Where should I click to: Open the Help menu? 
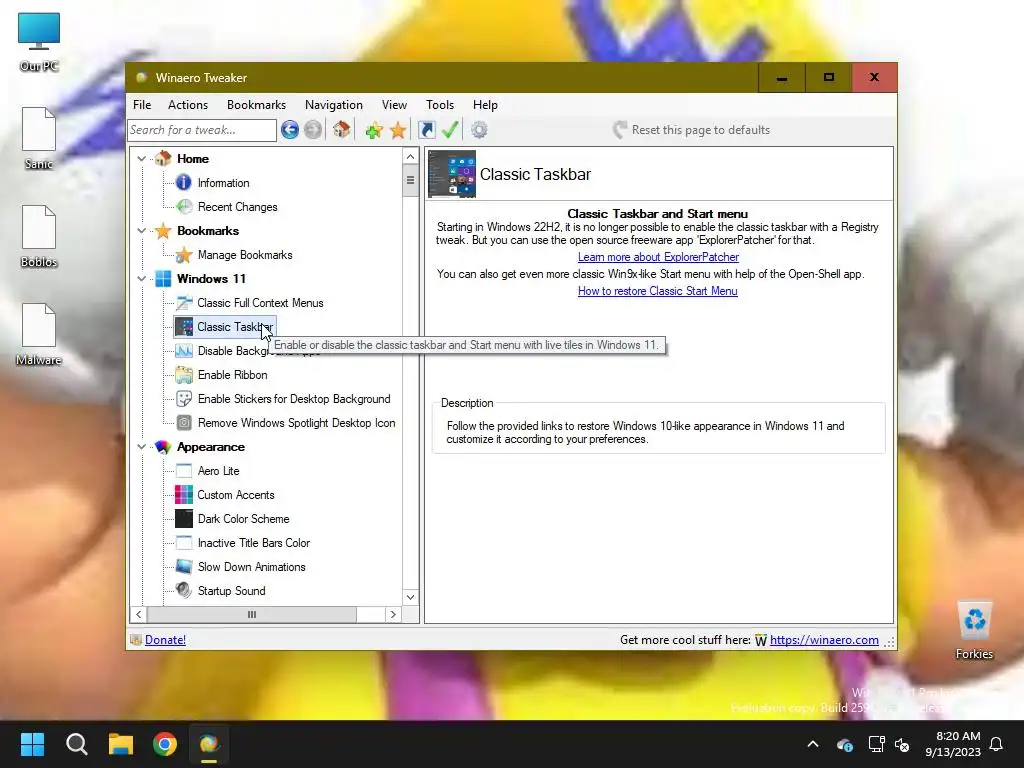click(485, 104)
